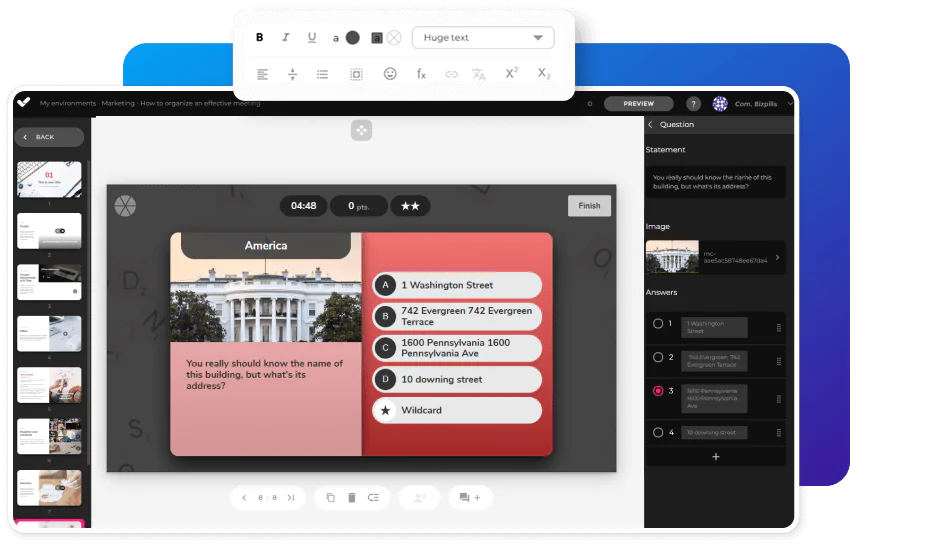
Task: Insert an emoji from the toolbar
Action: [x=390, y=74]
